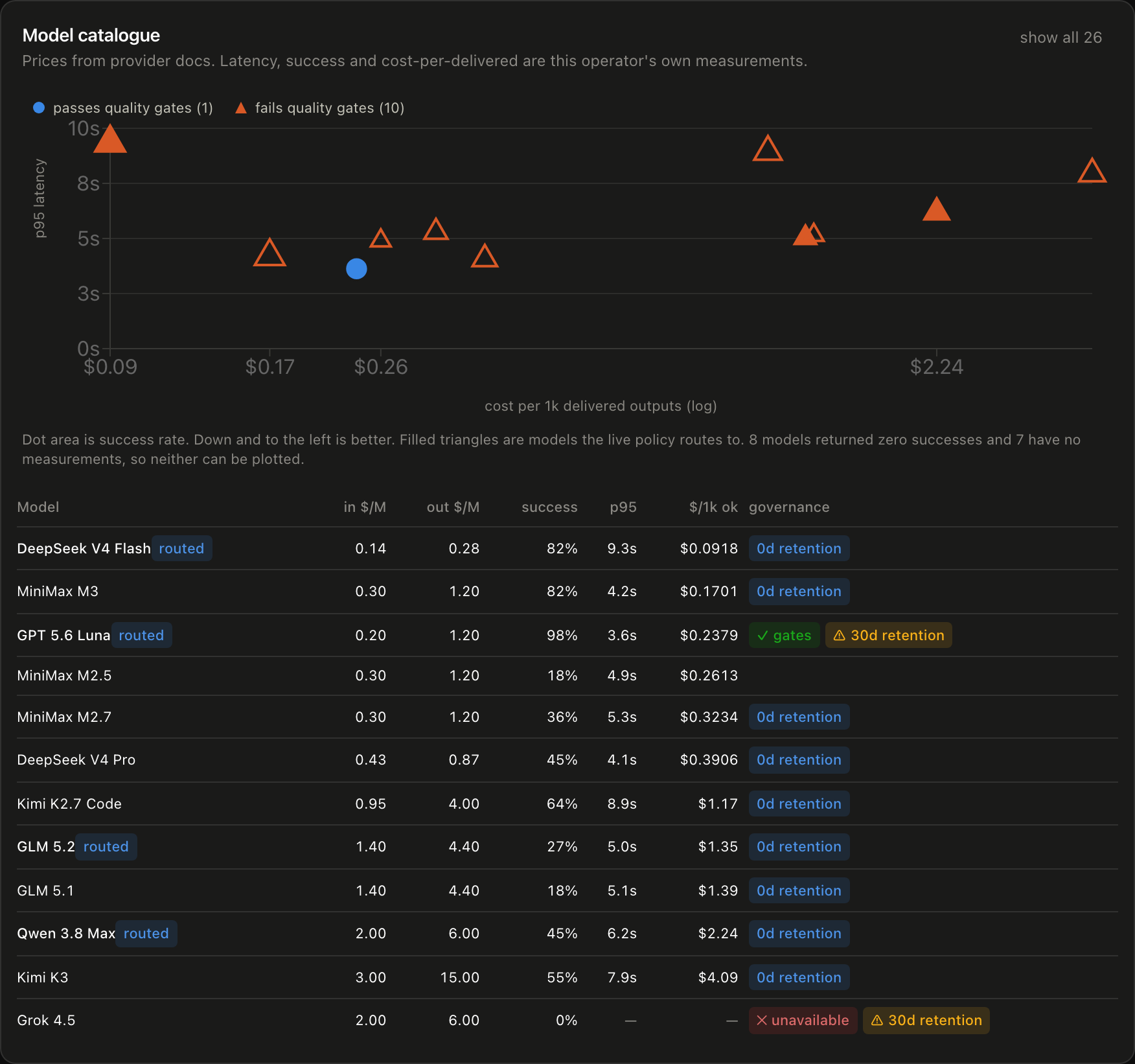
Task: Click the '$2.24' axis label on chart
Action: click(x=937, y=367)
